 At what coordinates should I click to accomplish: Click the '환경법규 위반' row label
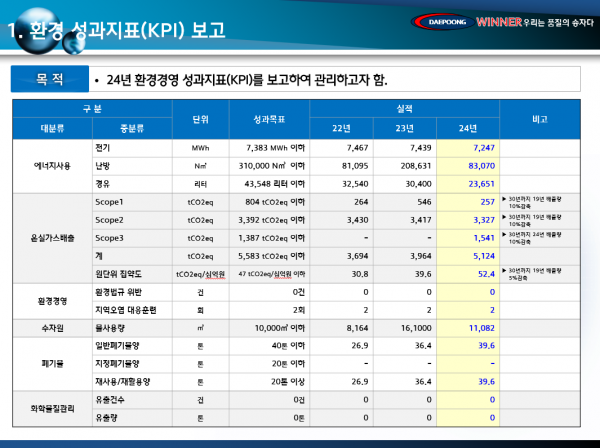point(118,292)
